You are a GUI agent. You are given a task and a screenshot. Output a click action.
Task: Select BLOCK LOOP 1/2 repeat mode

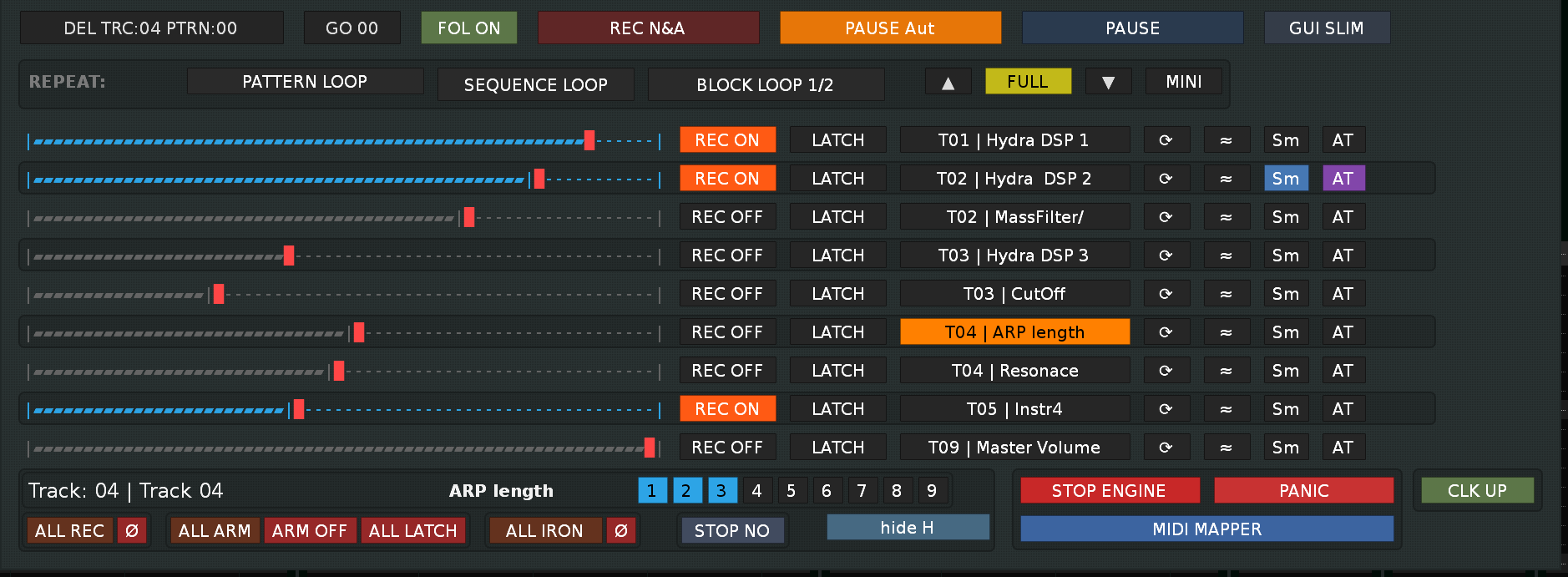766,85
